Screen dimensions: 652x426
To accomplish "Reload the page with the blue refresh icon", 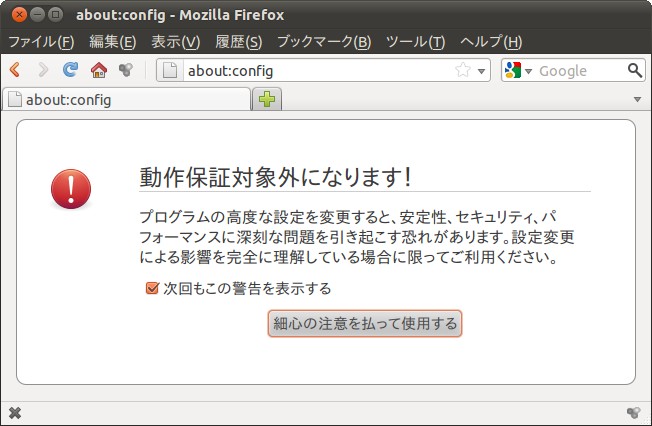I will click(70, 69).
